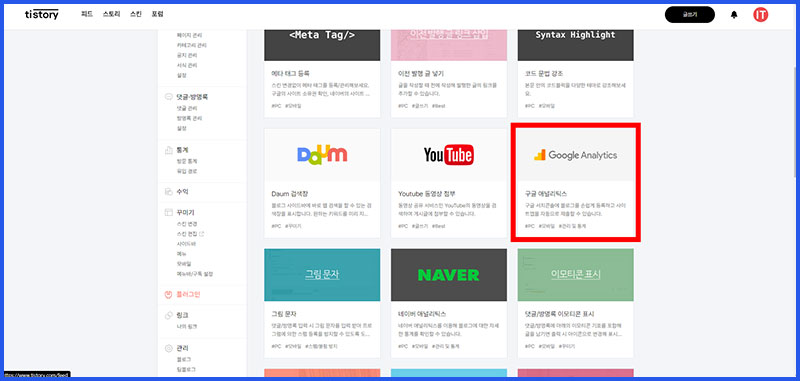The height and width of the screenshot is (381, 800).
Task: Click the 댓글/방명록 이모티콘 표시 title
Action: (x=559, y=314)
